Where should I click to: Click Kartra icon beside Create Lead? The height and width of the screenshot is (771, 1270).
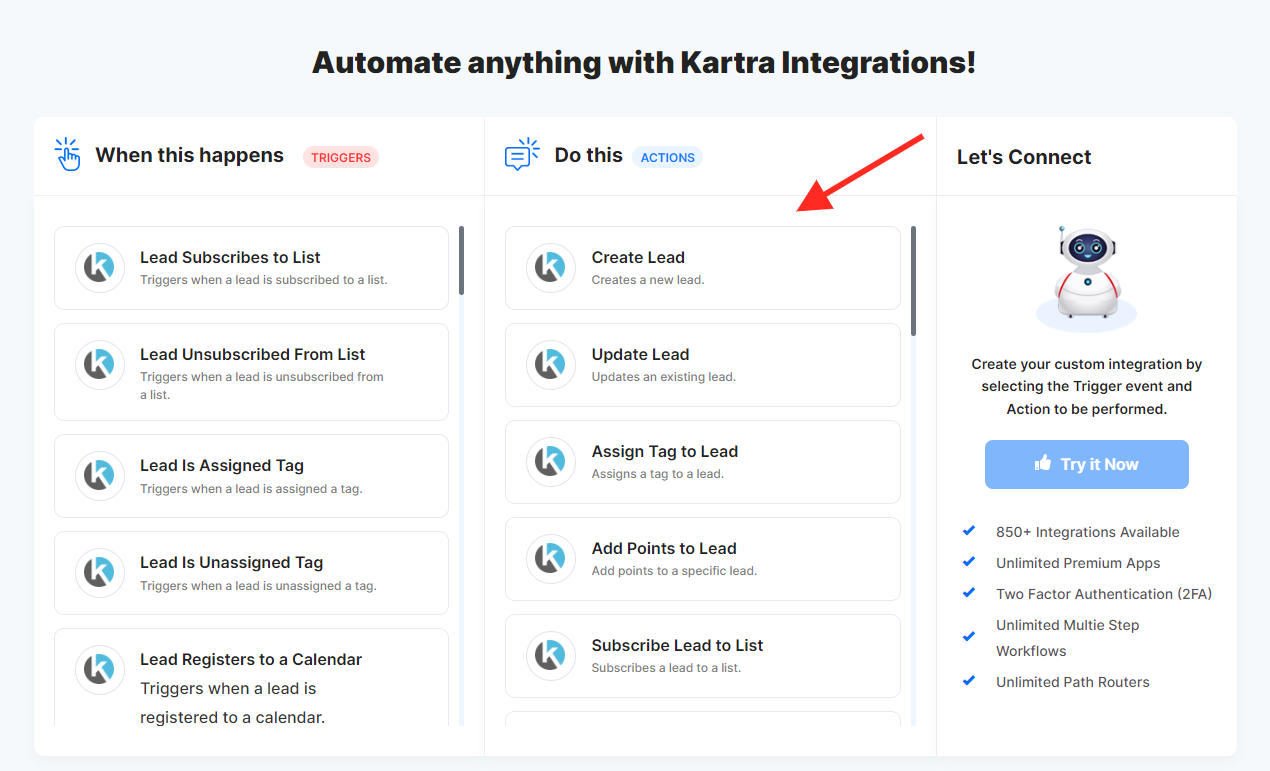click(551, 268)
